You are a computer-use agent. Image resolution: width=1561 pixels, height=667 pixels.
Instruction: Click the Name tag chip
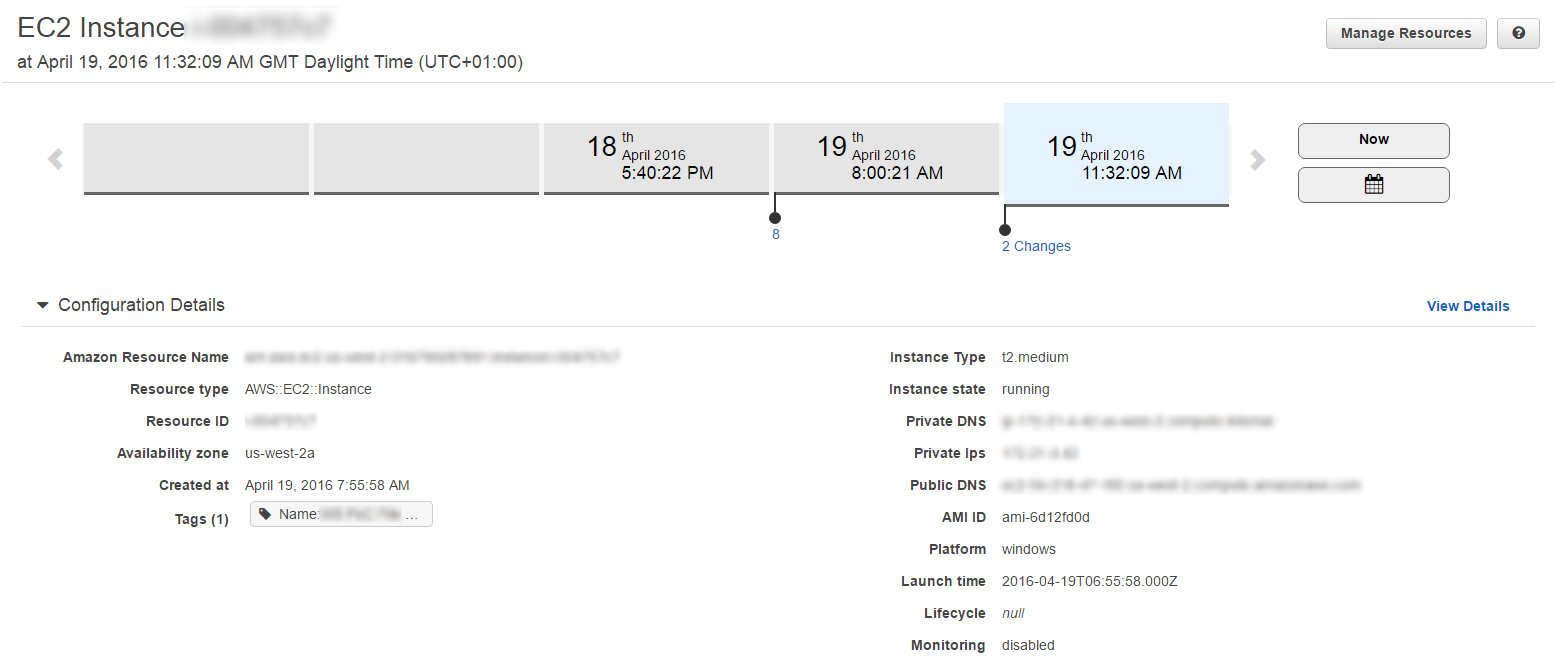click(x=341, y=514)
